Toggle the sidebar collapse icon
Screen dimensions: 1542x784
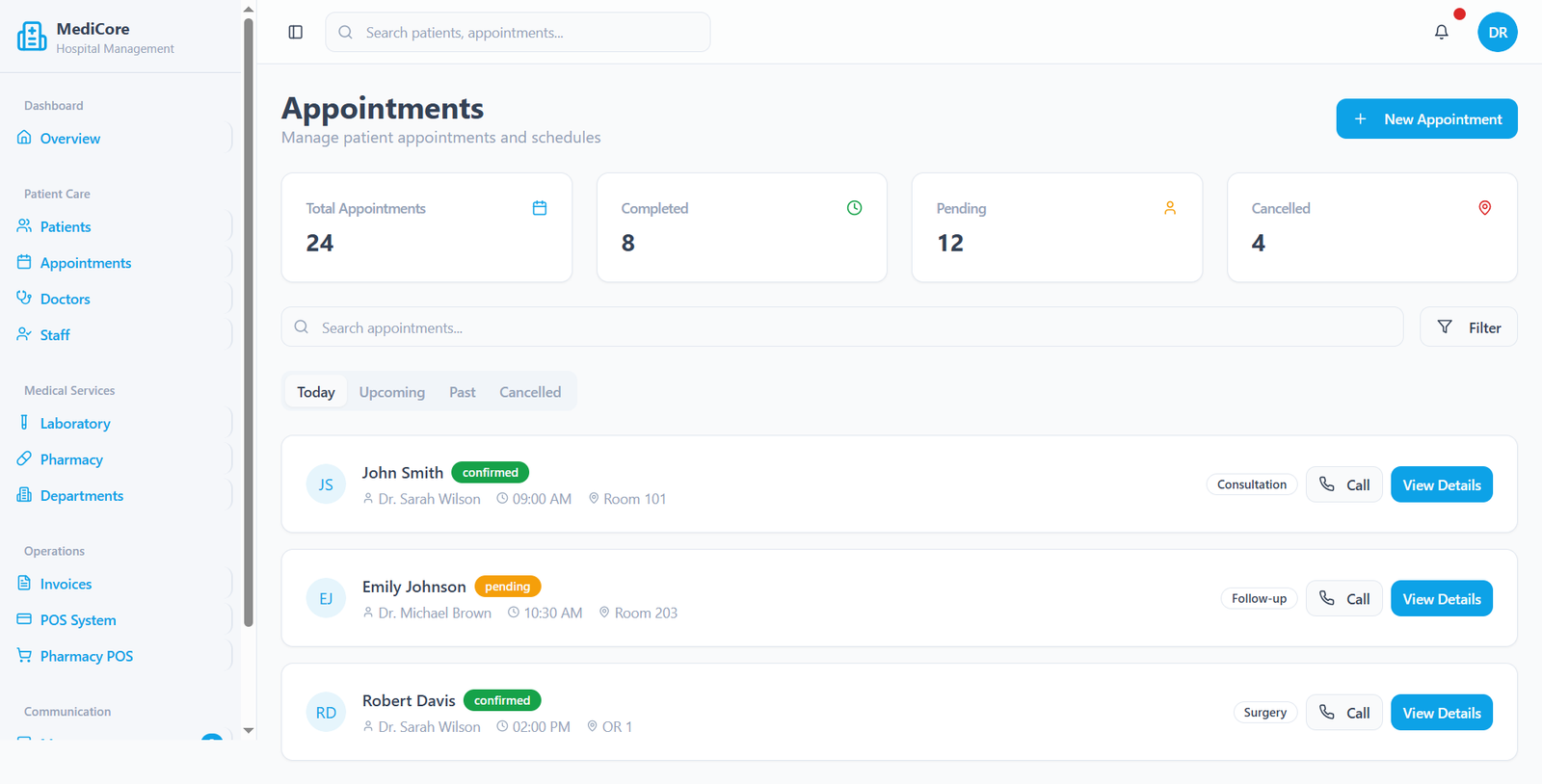point(296,33)
